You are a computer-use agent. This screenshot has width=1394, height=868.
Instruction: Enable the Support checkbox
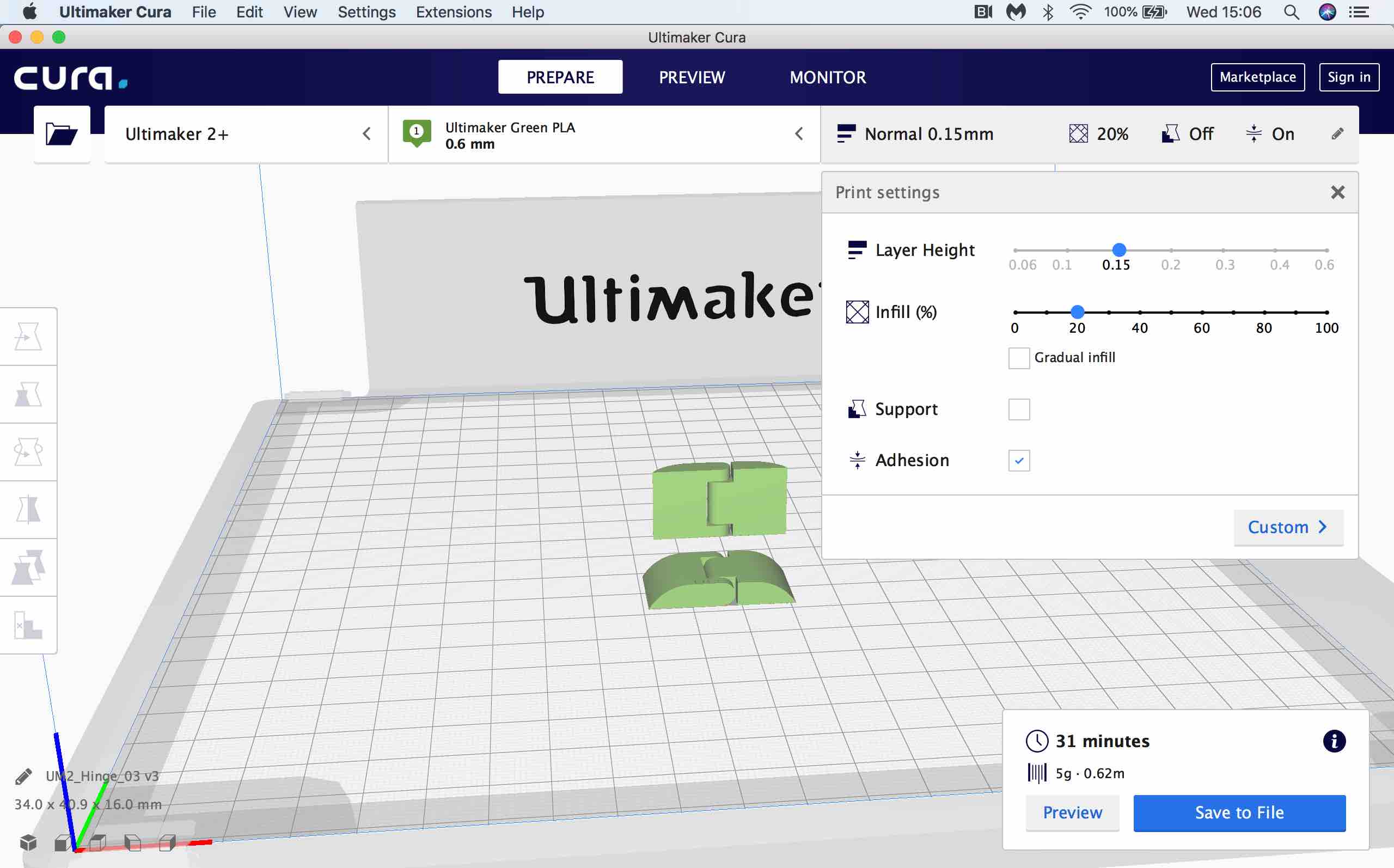[x=1019, y=409]
